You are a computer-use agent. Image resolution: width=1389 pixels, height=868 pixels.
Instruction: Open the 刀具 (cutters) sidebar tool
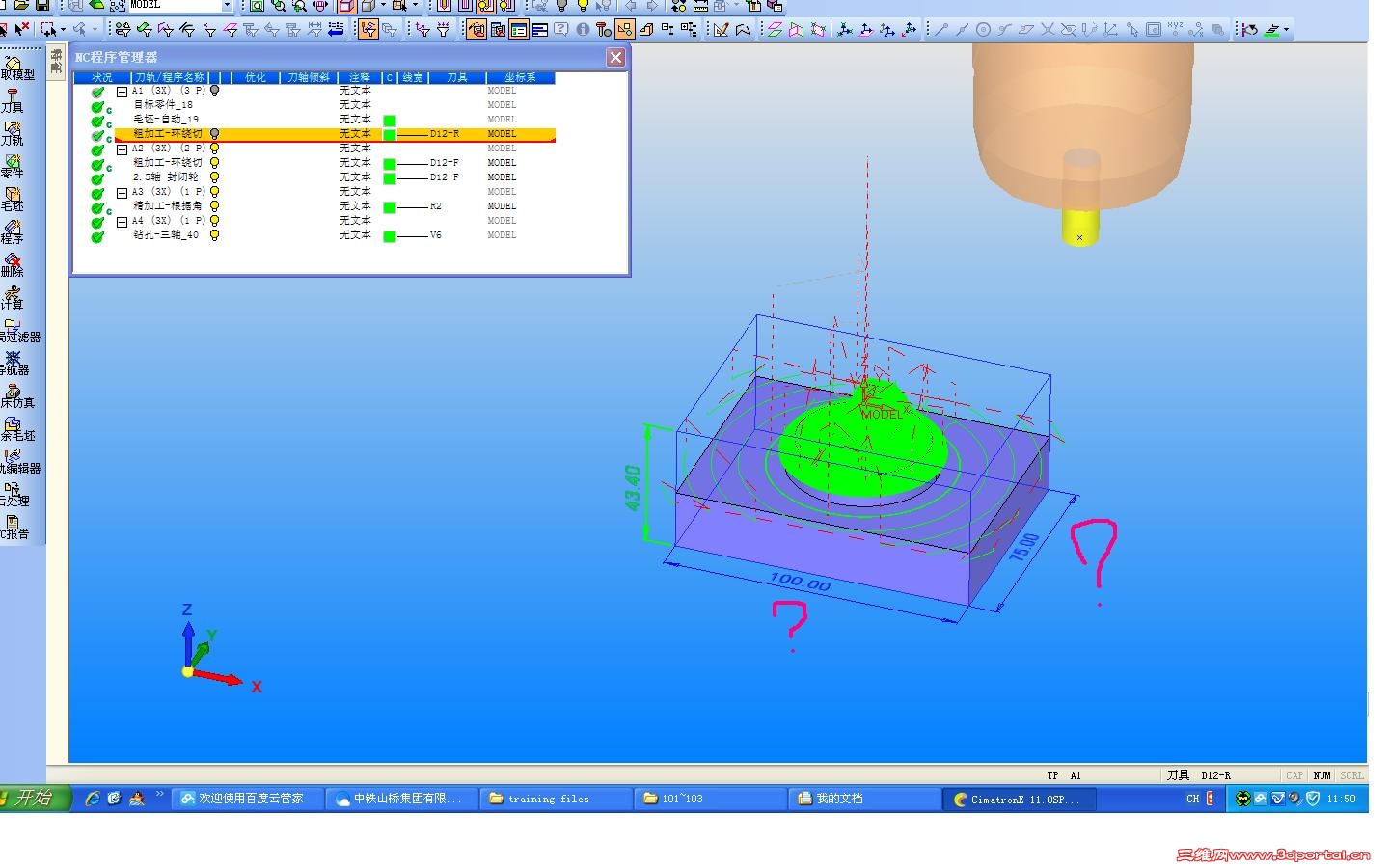point(13,100)
